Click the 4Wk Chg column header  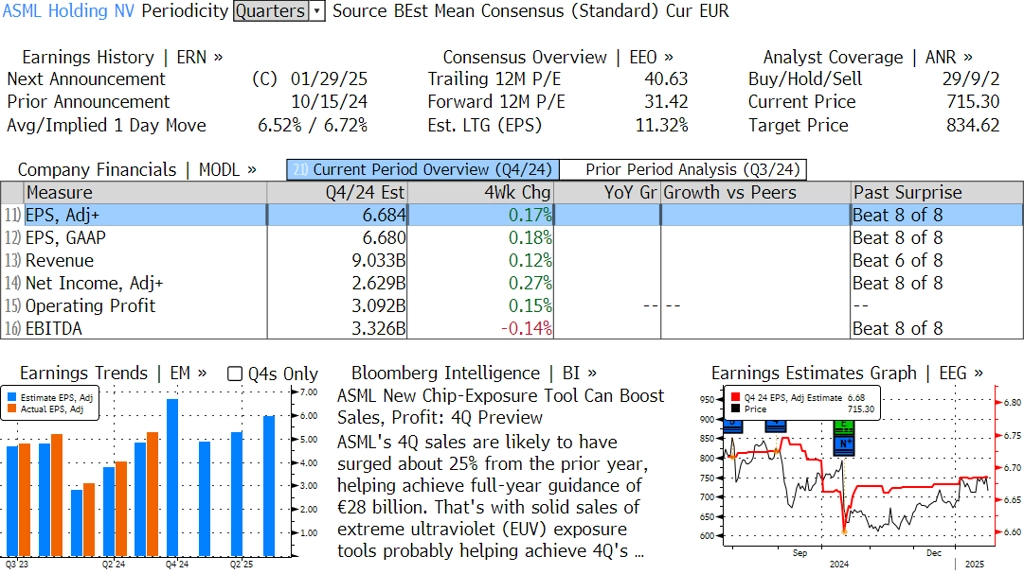point(481,193)
